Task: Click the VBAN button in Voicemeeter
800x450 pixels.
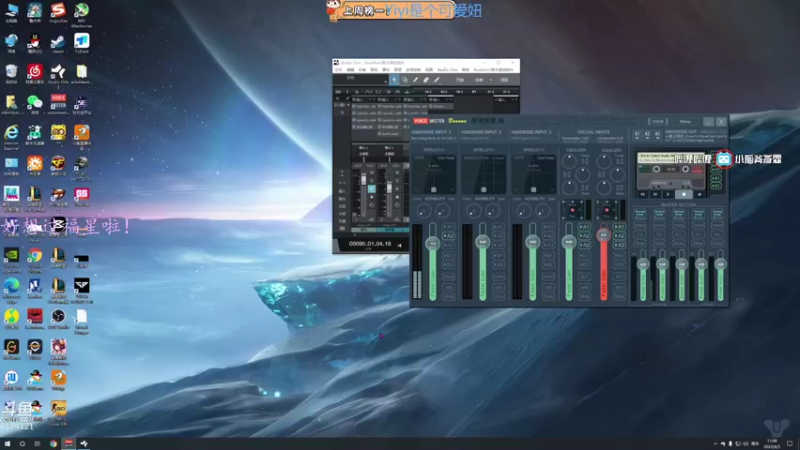Action: tap(658, 121)
